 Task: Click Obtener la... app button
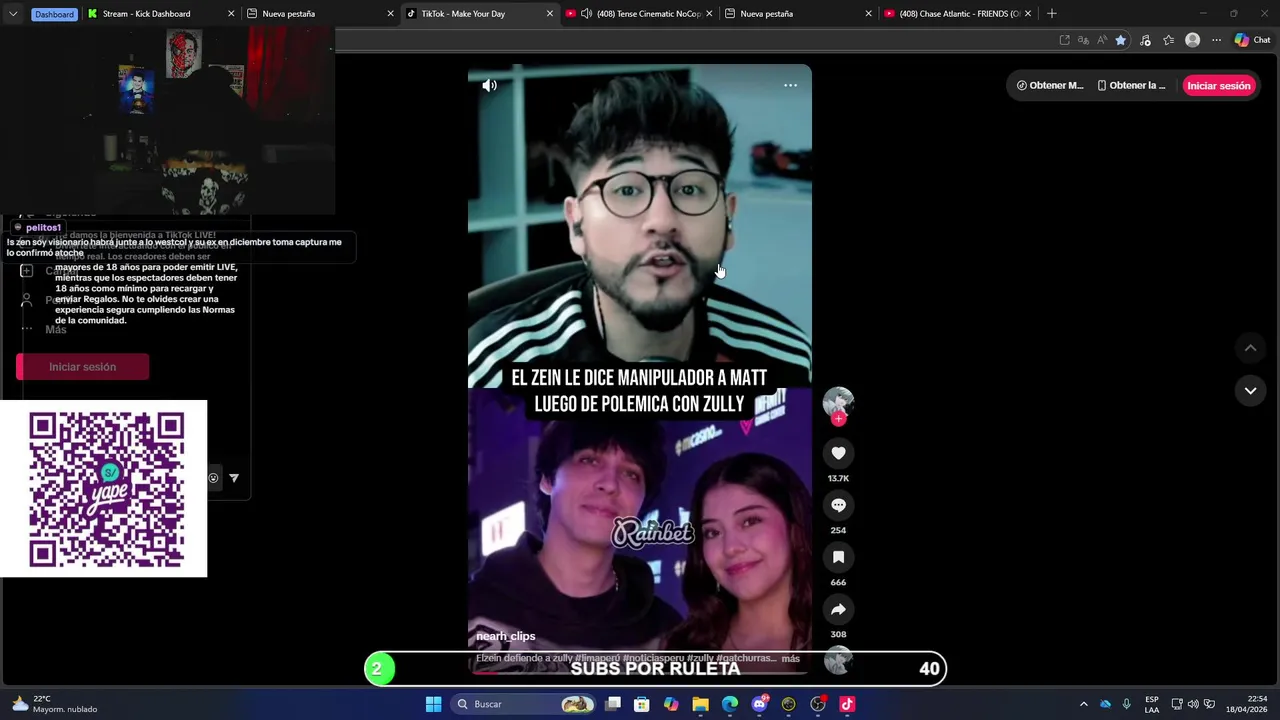(x=1131, y=86)
